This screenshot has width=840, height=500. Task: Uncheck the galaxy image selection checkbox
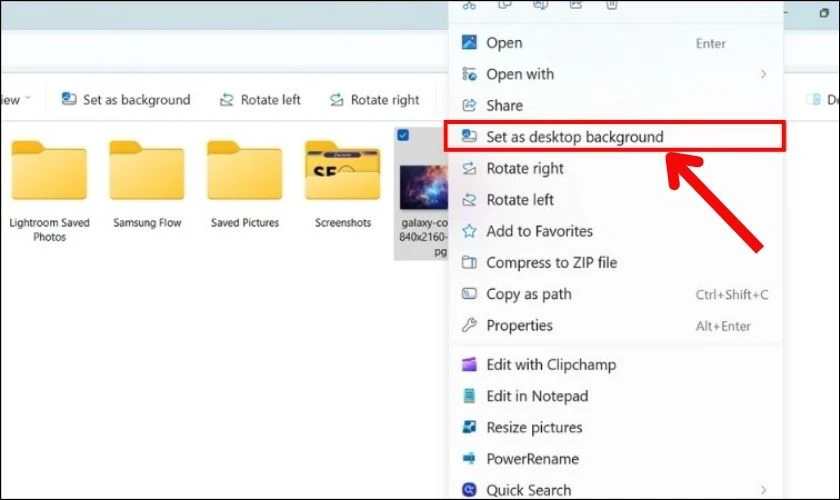coord(403,135)
